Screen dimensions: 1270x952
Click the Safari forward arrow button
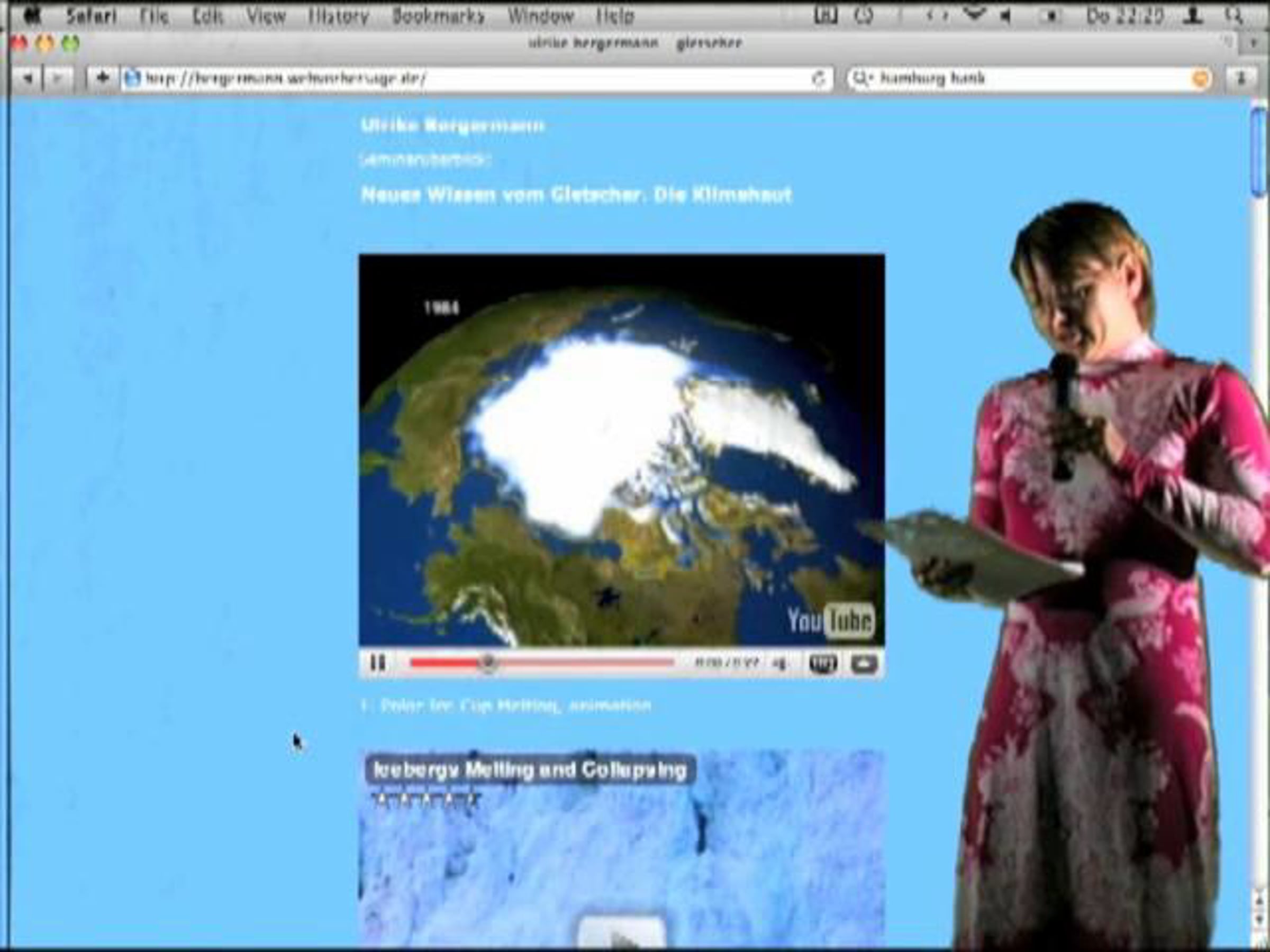point(57,78)
